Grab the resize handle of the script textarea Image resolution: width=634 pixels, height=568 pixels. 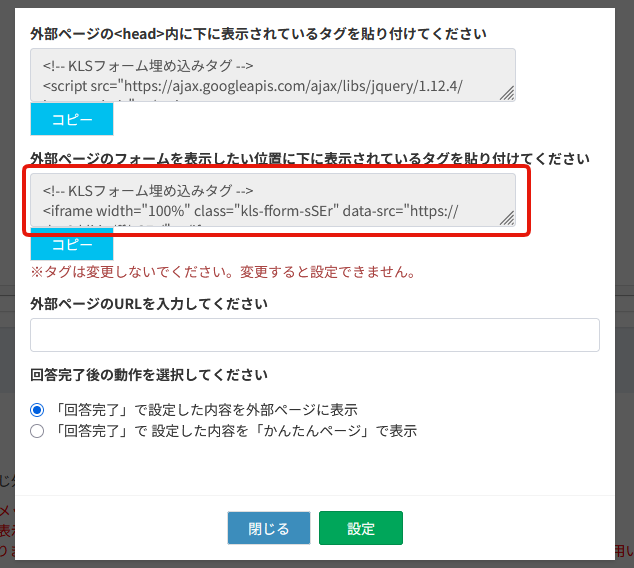point(507,93)
